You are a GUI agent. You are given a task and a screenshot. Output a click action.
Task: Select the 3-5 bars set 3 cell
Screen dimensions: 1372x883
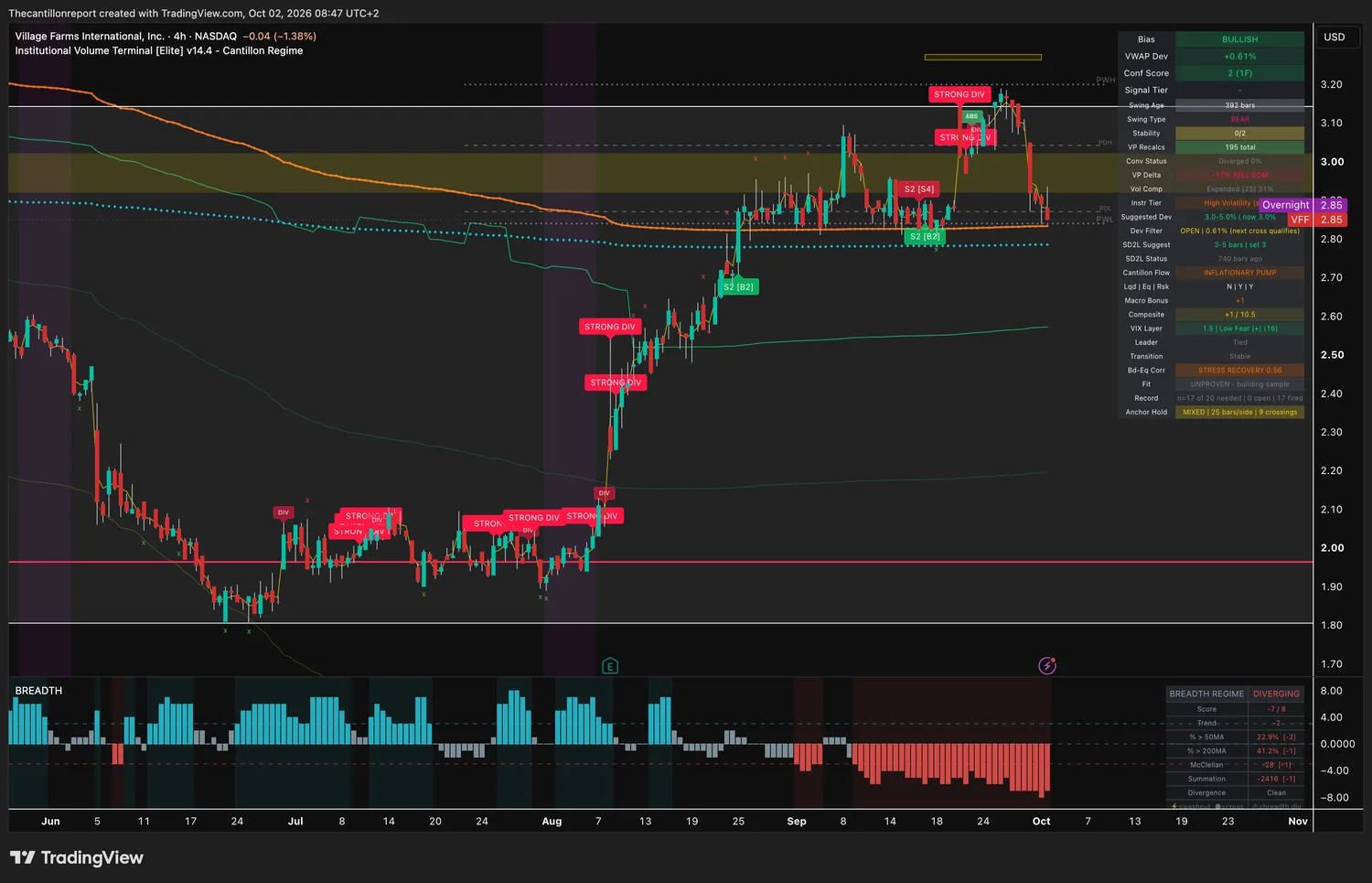[1239, 244]
